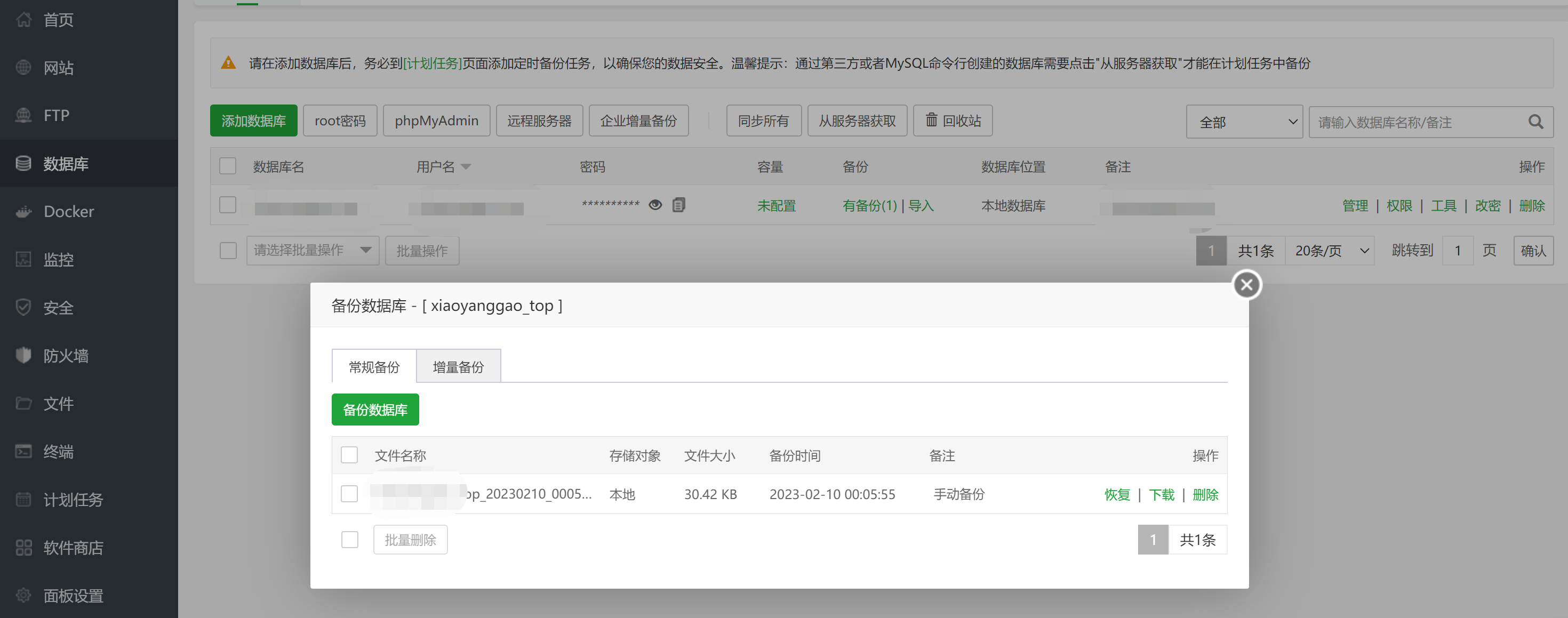
Task: Expand the batch operation dropdown
Action: [x=312, y=251]
